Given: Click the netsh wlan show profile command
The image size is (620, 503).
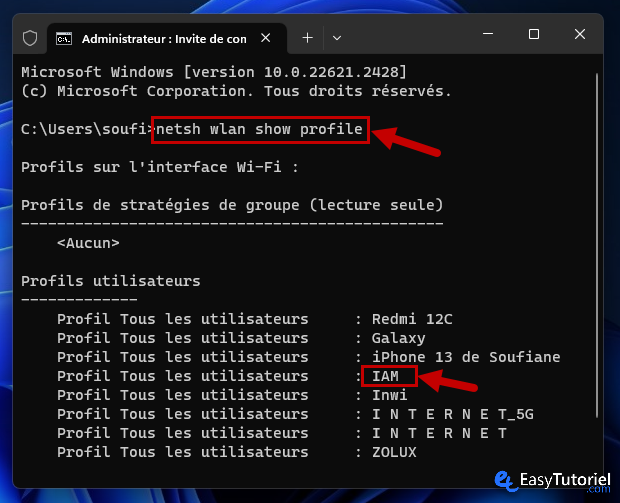Looking at the screenshot, I should pos(259,130).
